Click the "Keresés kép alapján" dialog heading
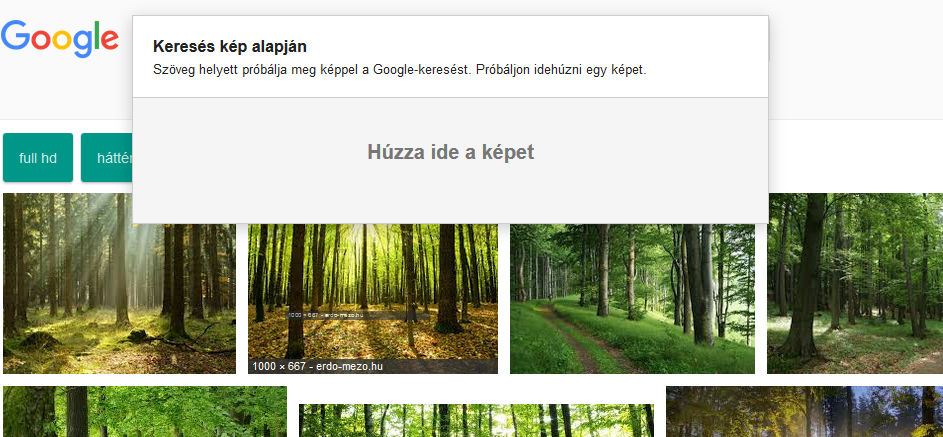 (230, 46)
